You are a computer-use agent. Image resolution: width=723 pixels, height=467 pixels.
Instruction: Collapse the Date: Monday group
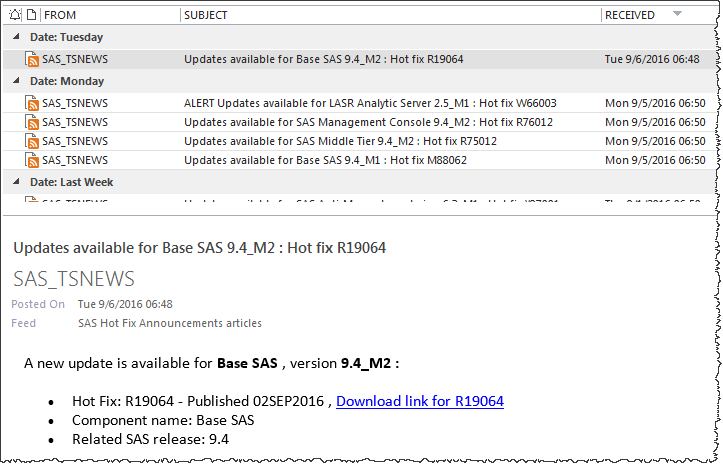click(x=17, y=80)
